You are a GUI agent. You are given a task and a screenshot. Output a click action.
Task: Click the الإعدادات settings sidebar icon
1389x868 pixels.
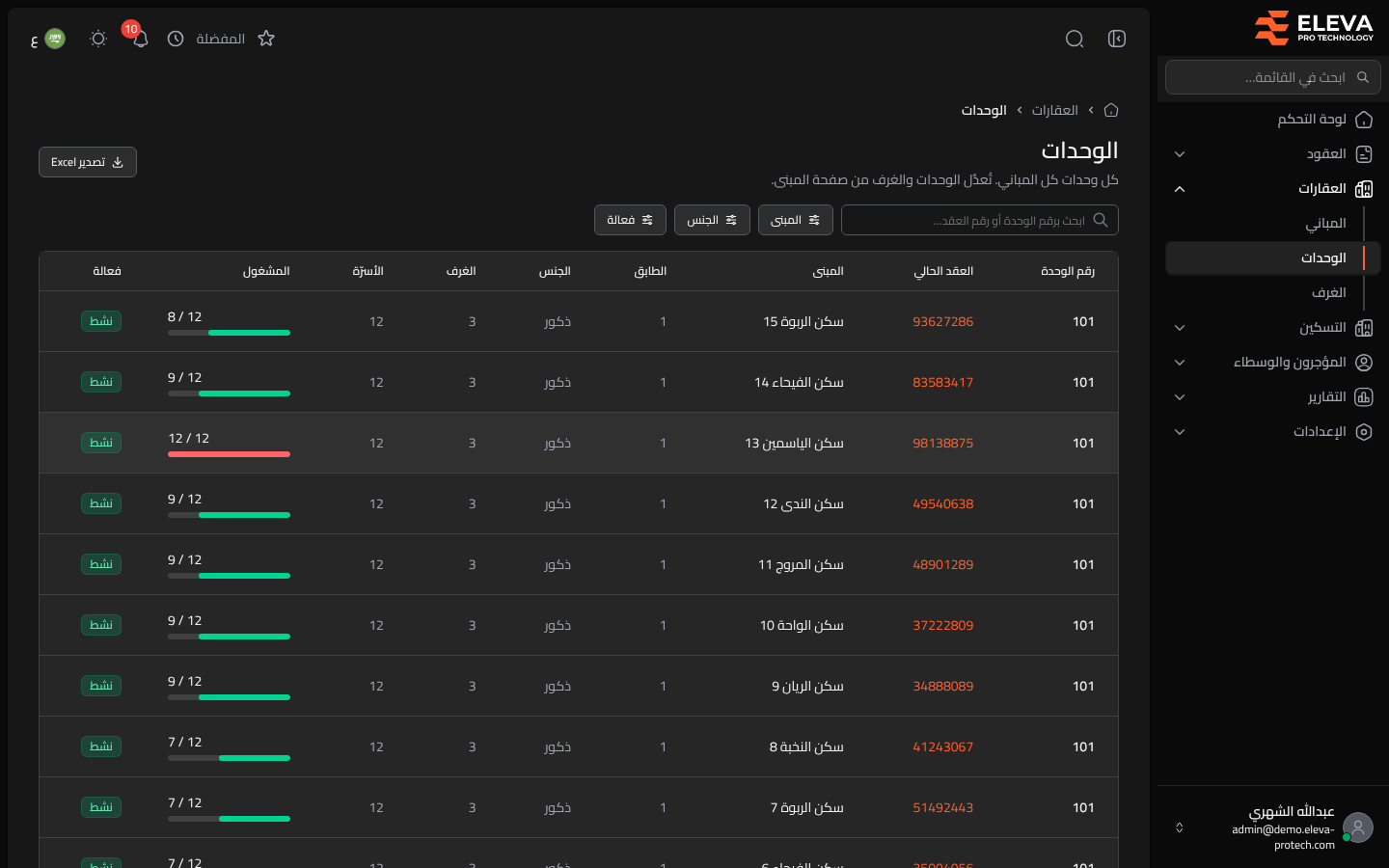tap(1364, 432)
